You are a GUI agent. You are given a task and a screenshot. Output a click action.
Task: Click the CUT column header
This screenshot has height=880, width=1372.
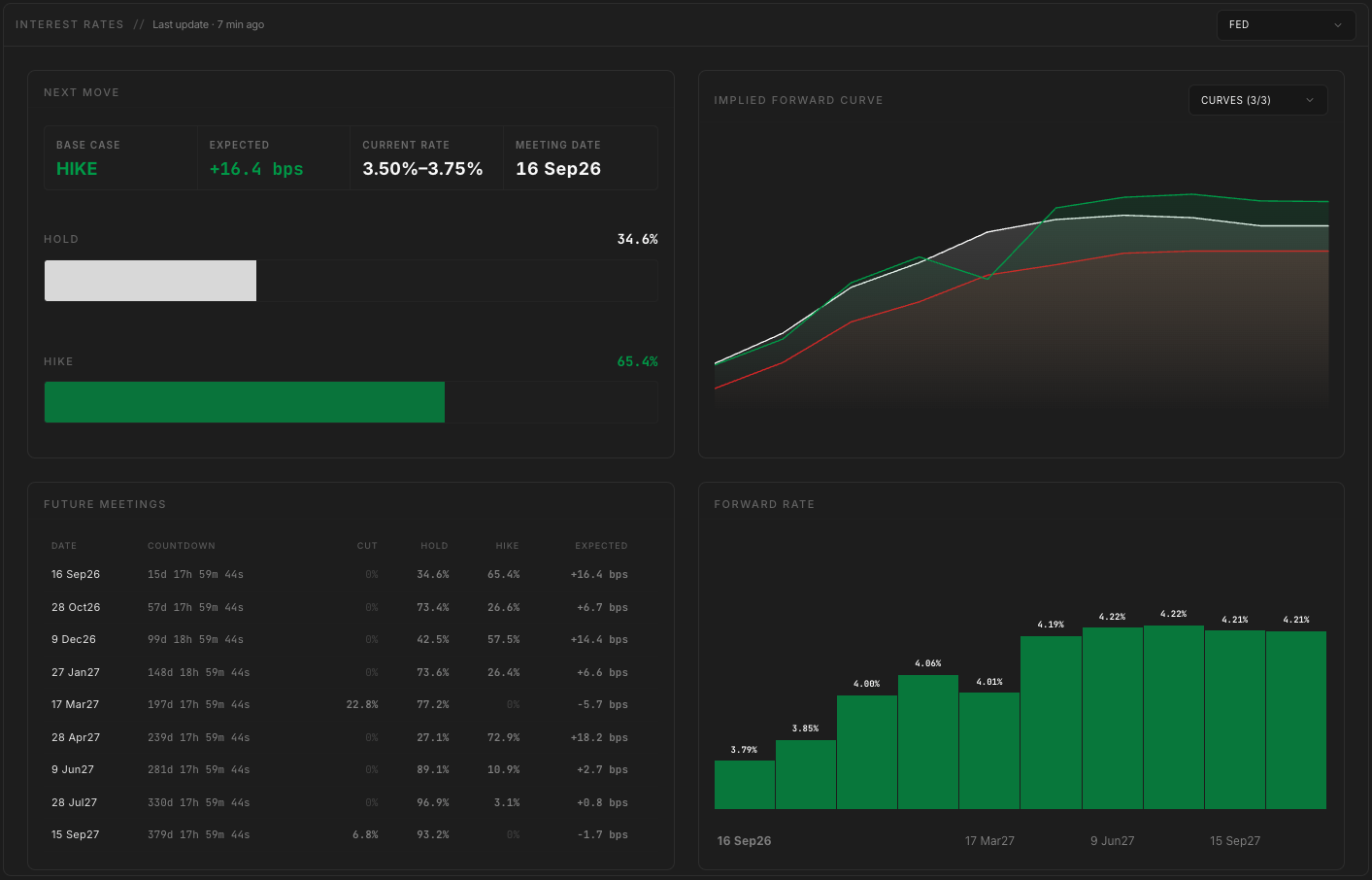pos(367,546)
